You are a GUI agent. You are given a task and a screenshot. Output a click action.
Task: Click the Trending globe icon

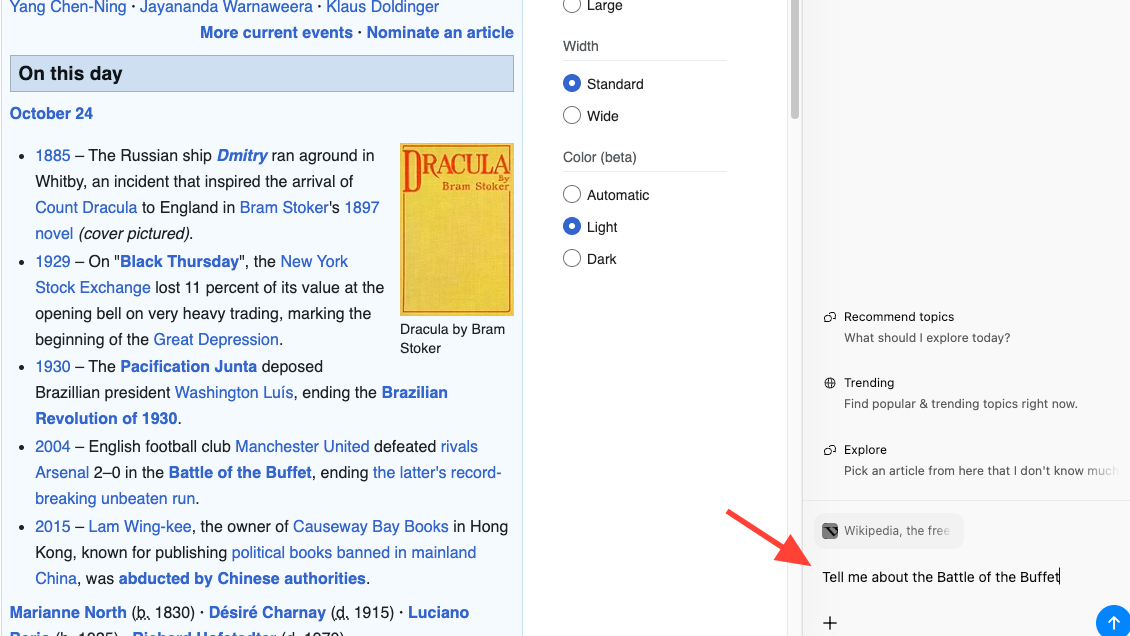point(830,383)
